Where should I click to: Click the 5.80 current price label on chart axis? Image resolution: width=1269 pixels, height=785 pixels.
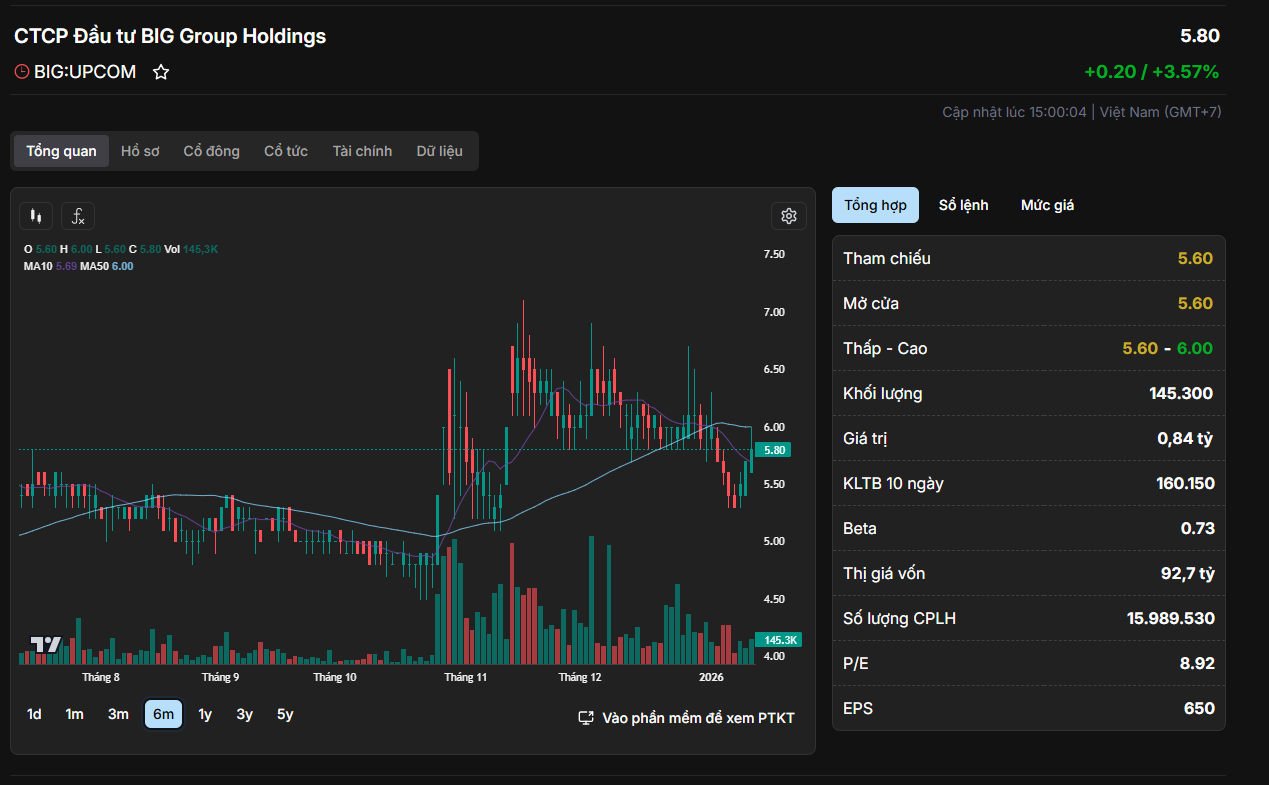(x=775, y=450)
